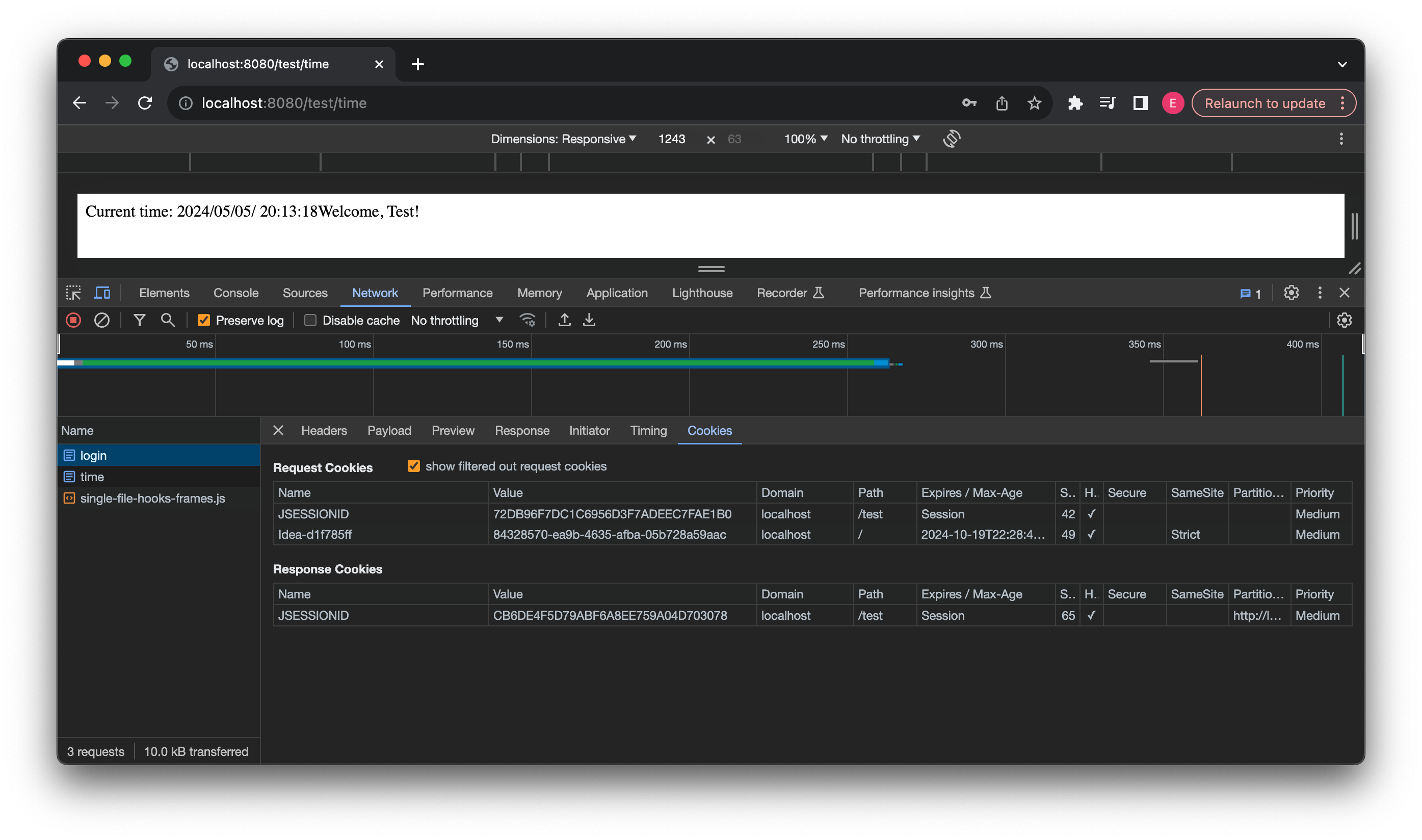Viewport: 1422px width, 840px height.
Task: Click the import HAR file upload icon
Action: pos(564,321)
